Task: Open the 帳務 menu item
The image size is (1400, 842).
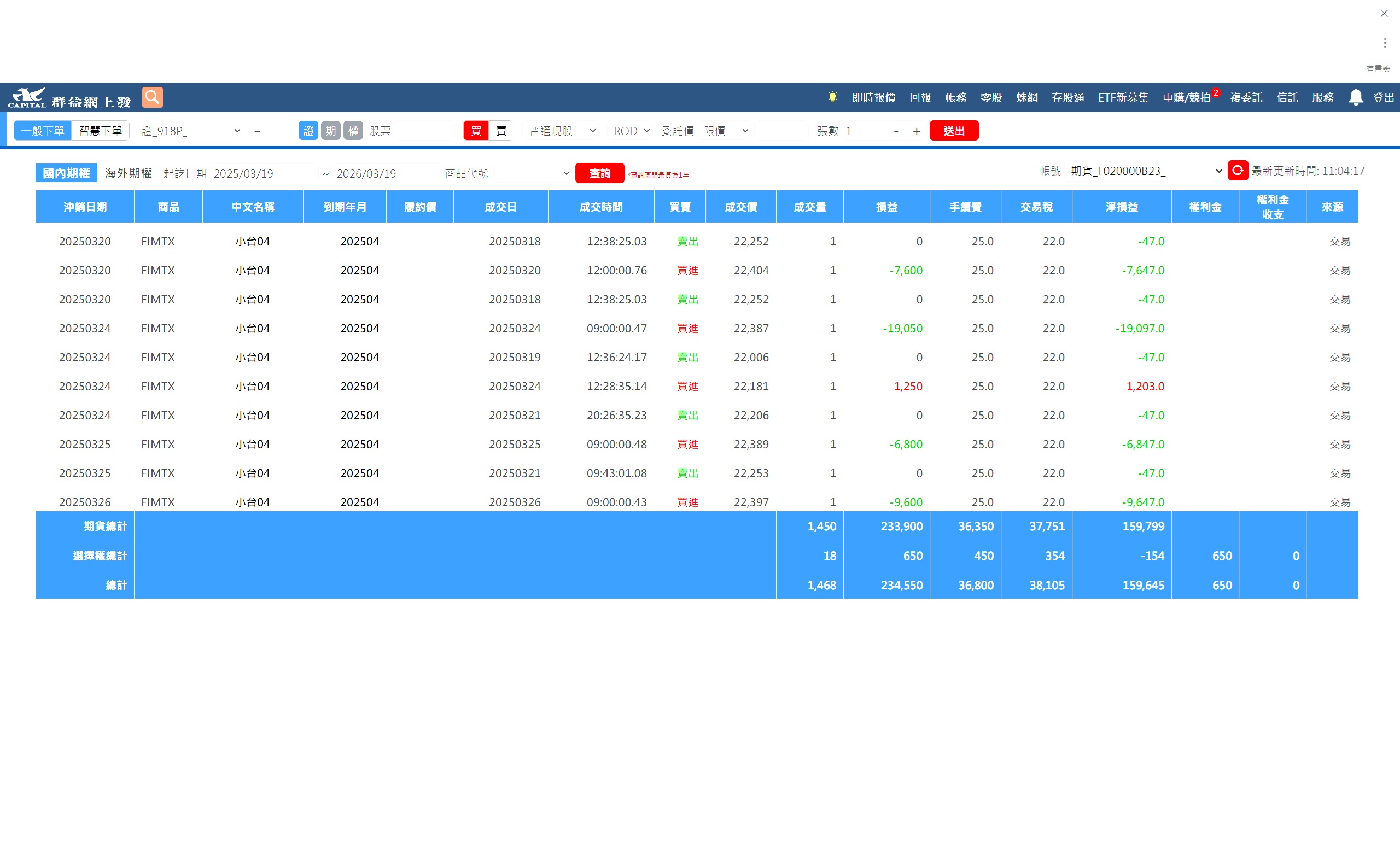Action: (x=955, y=97)
